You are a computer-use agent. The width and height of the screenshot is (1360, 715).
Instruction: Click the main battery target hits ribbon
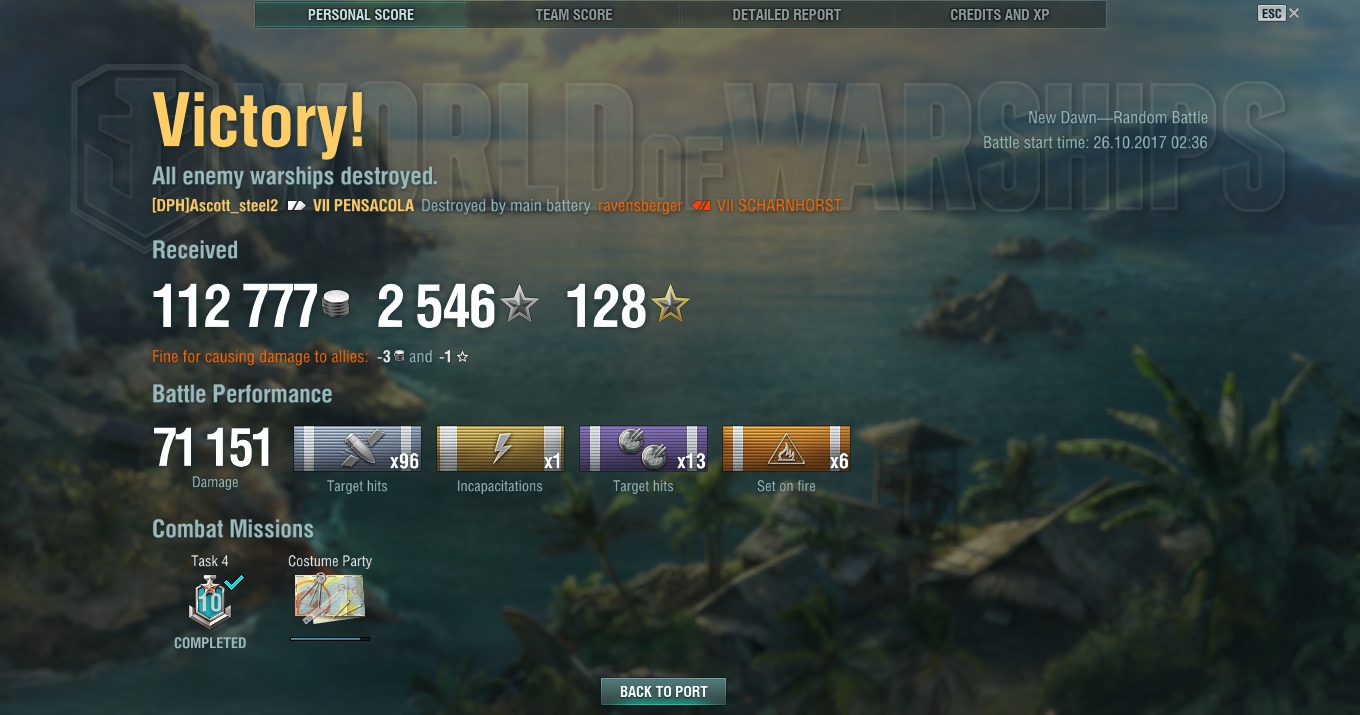(357, 448)
